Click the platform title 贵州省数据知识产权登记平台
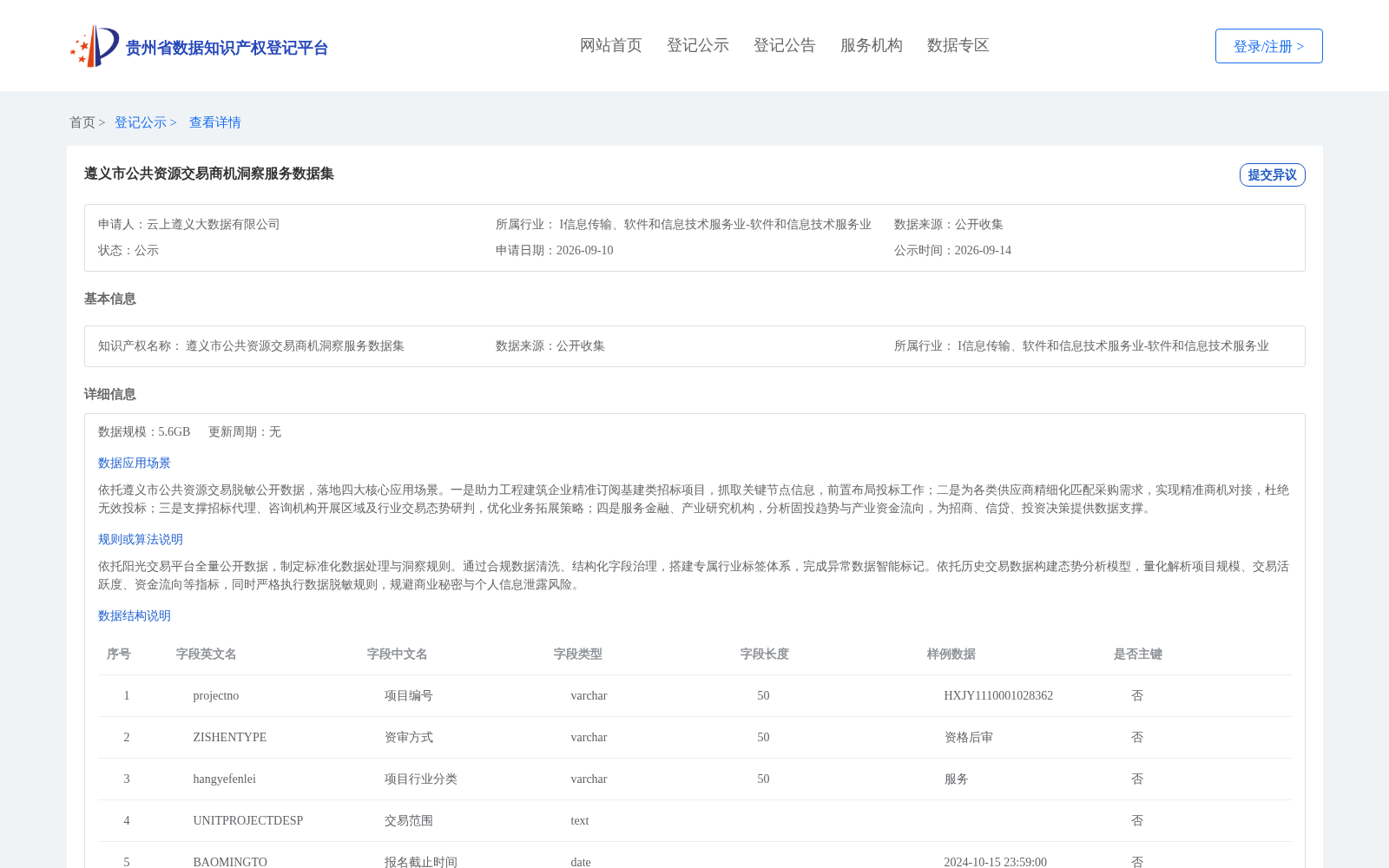 coord(227,48)
